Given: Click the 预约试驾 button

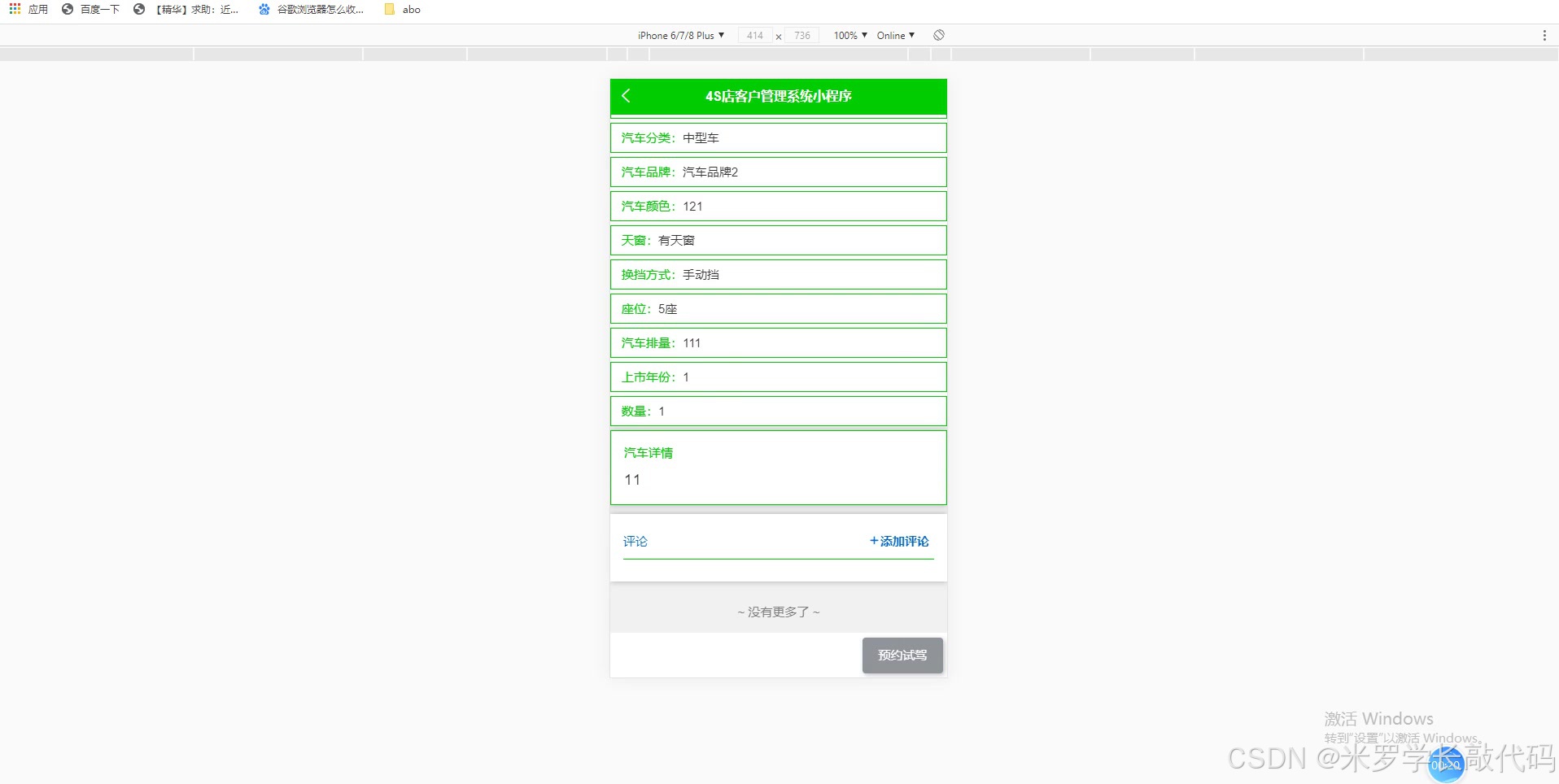Looking at the screenshot, I should (x=902, y=655).
